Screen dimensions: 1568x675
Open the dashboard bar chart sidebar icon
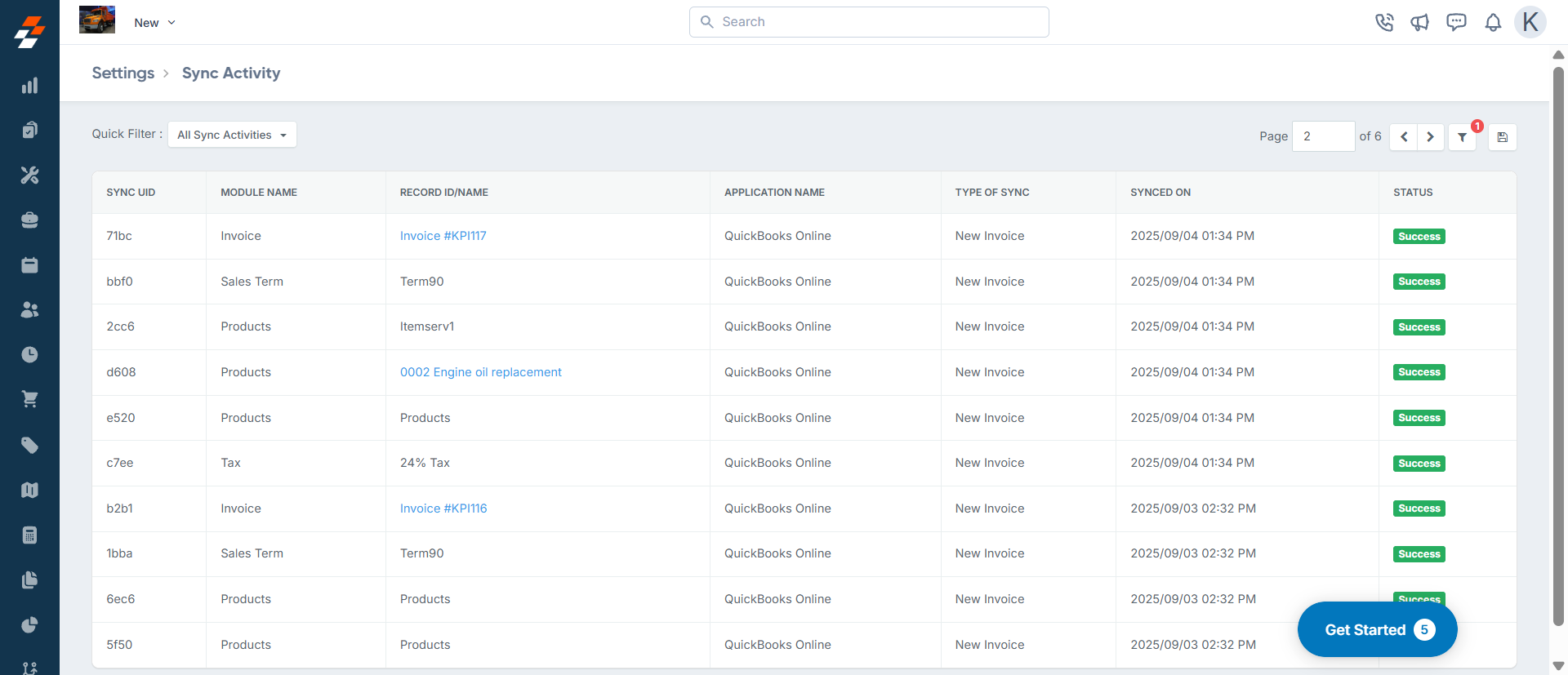(29, 86)
